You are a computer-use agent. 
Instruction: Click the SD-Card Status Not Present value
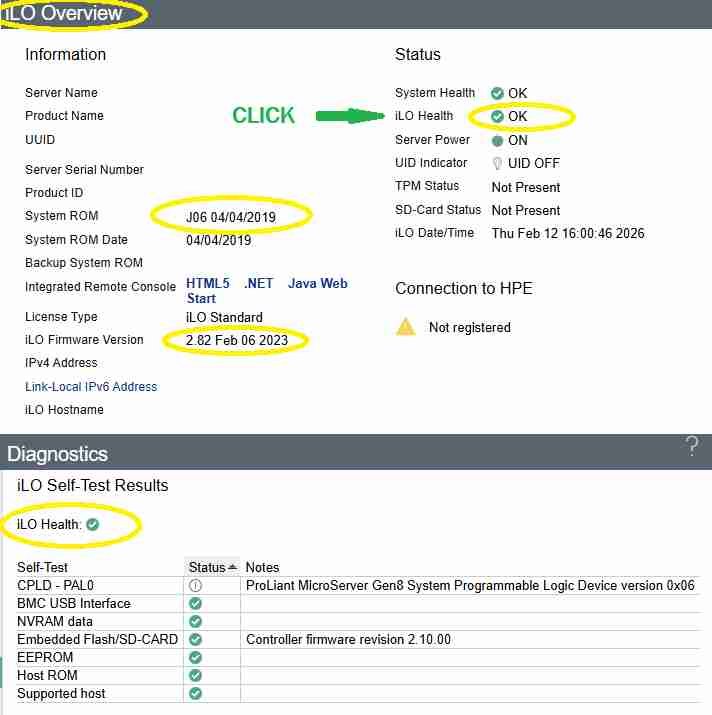point(526,210)
